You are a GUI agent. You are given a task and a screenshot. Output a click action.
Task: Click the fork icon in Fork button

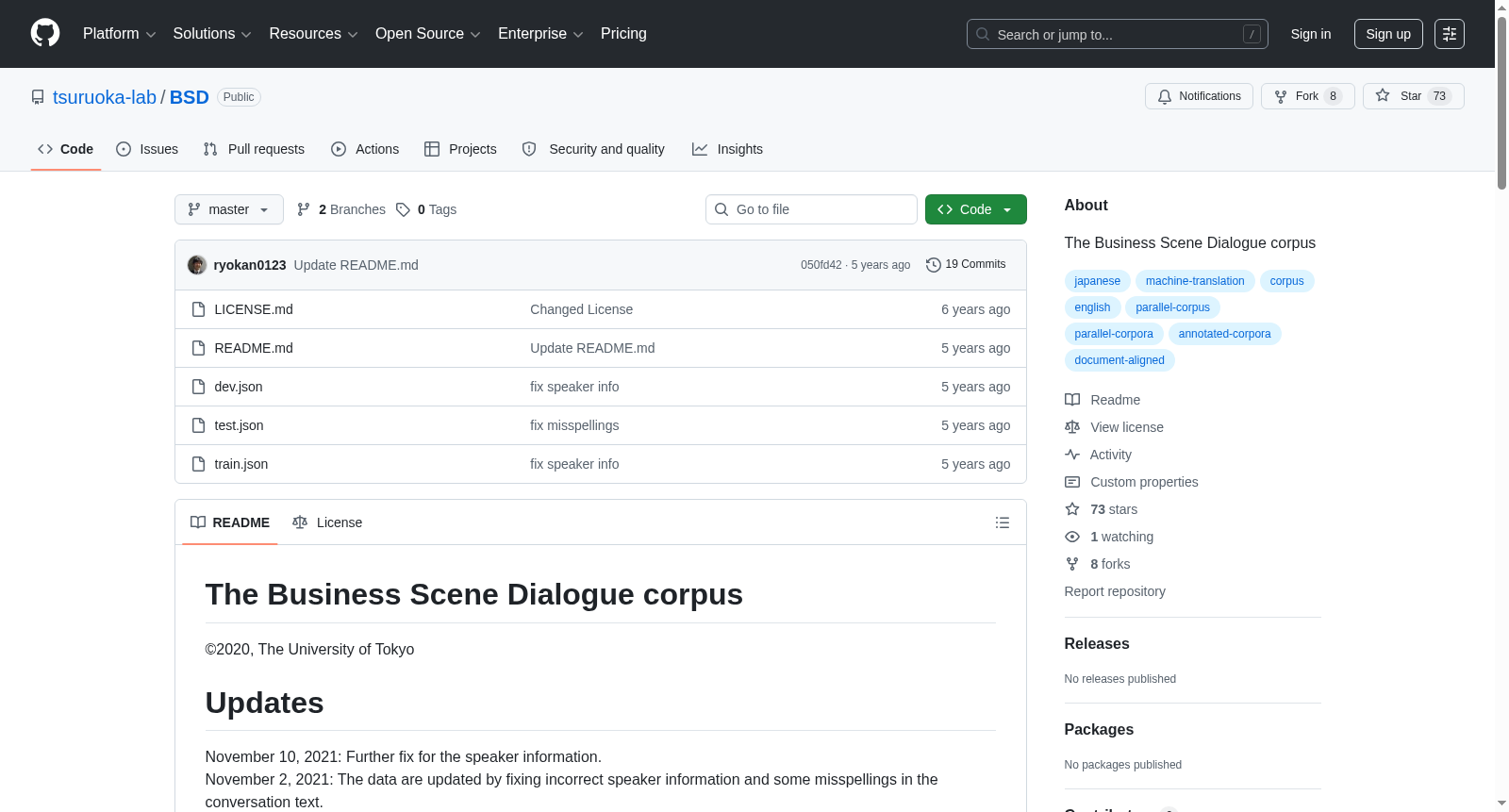1281,96
